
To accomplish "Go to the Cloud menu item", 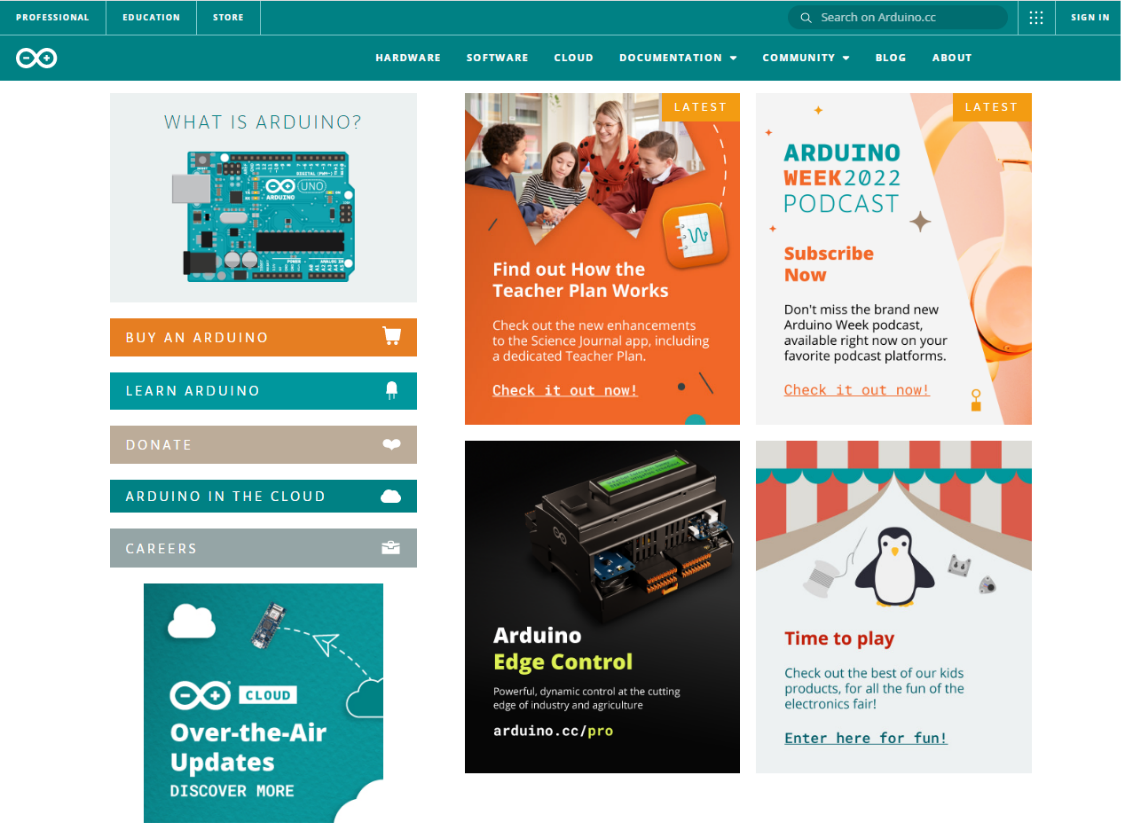I will [573, 57].
